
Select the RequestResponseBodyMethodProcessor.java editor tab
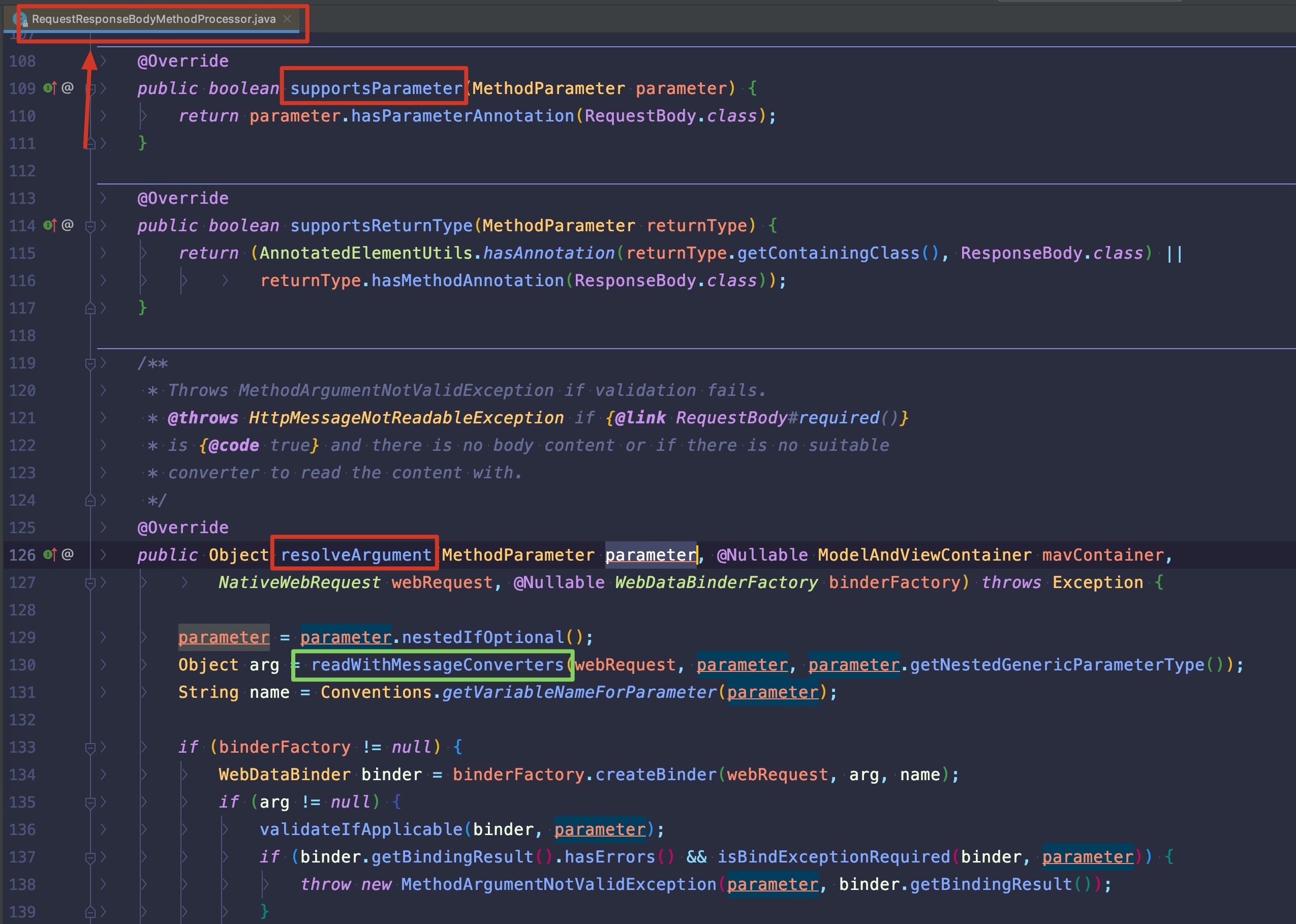(153, 19)
